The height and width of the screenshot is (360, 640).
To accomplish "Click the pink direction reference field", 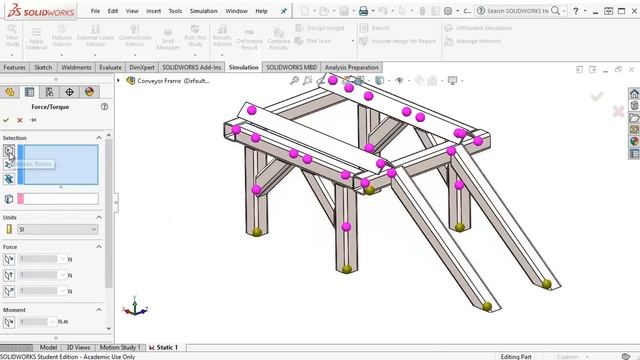I will [58, 199].
